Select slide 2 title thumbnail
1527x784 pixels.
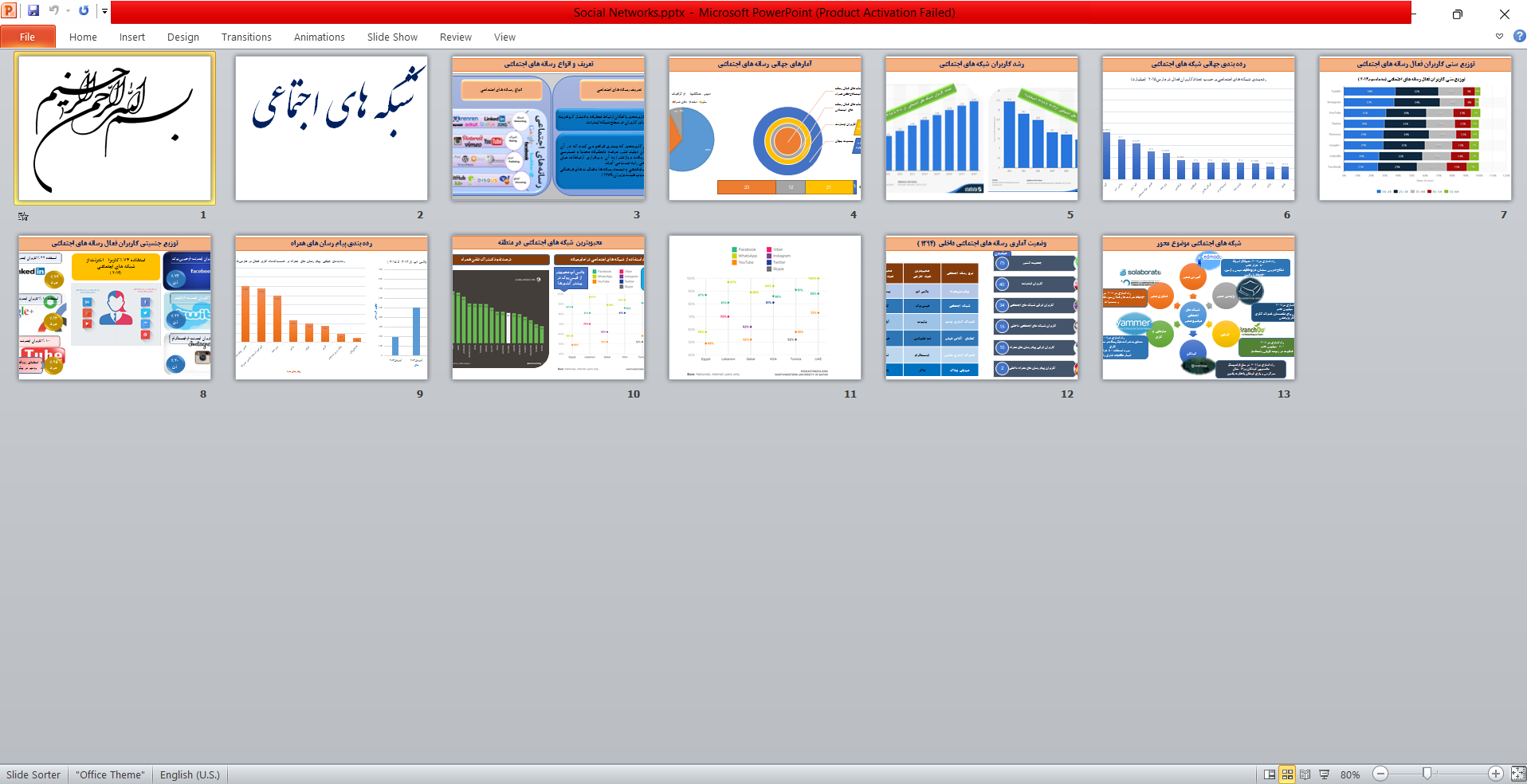click(332, 128)
